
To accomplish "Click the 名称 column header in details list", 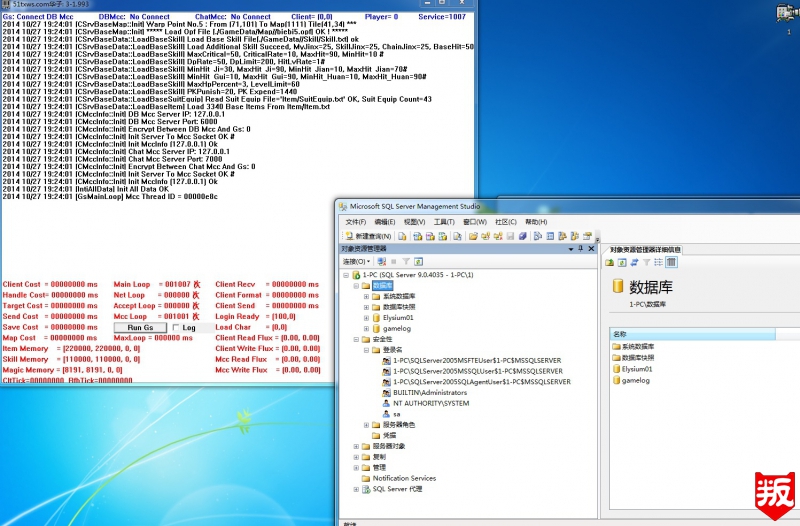I will click(692, 334).
